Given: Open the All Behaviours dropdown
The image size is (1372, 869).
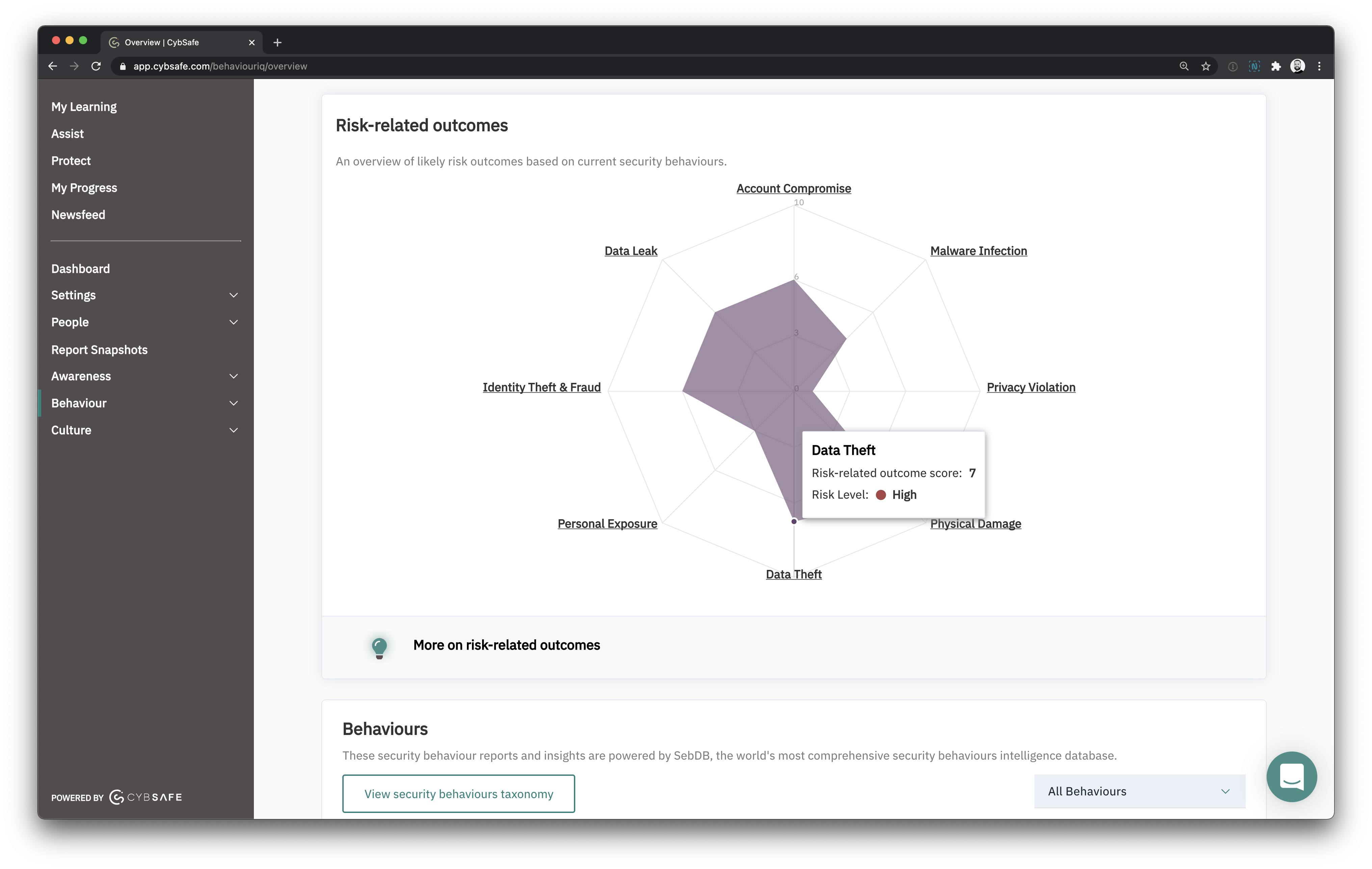Looking at the screenshot, I should pos(1139,791).
